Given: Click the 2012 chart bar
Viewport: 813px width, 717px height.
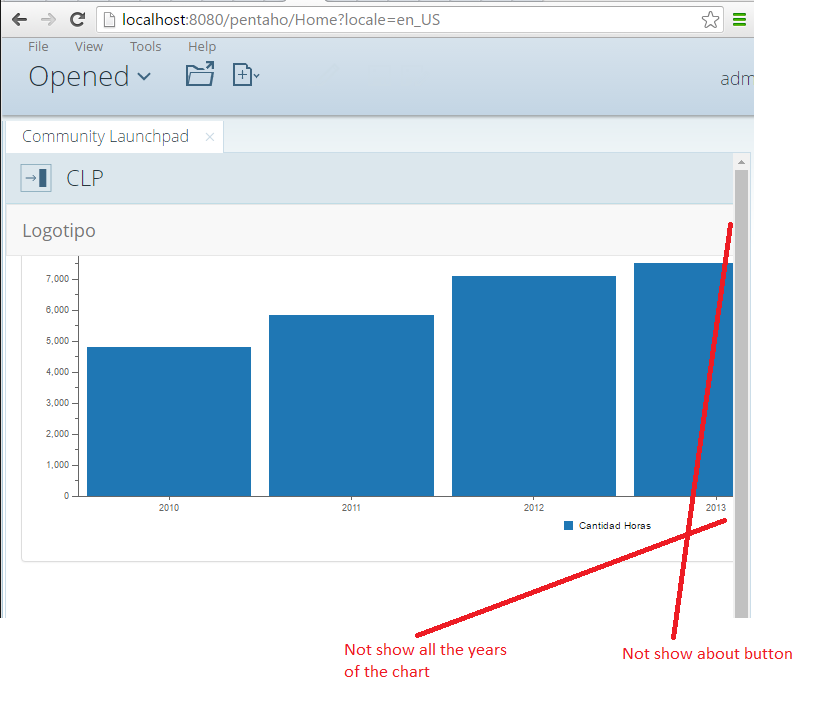Looking at the screenshot, I should [534, 386].
